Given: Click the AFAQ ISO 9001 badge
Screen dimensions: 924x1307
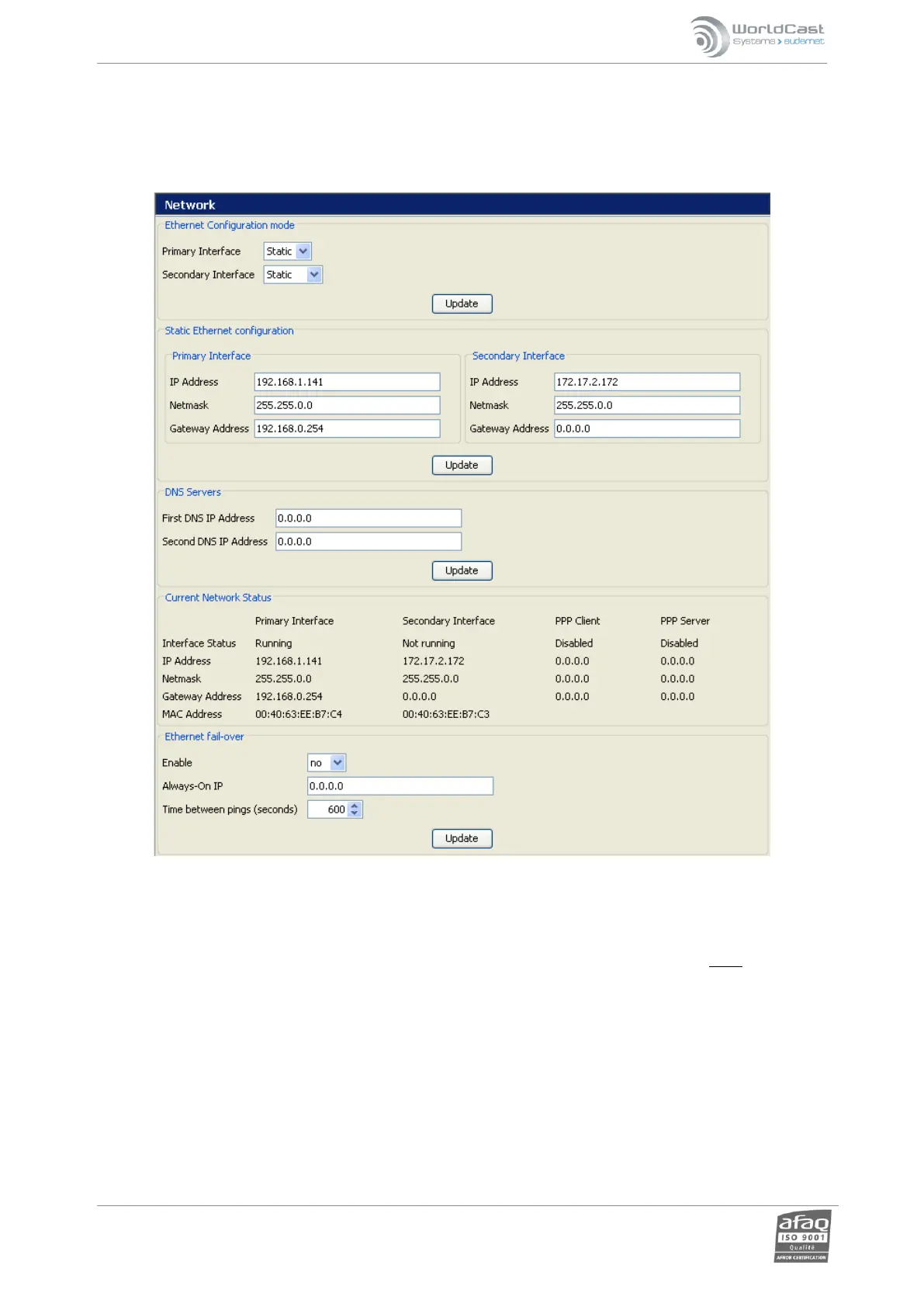Looking at the screenshot, I should (802, 1236).
